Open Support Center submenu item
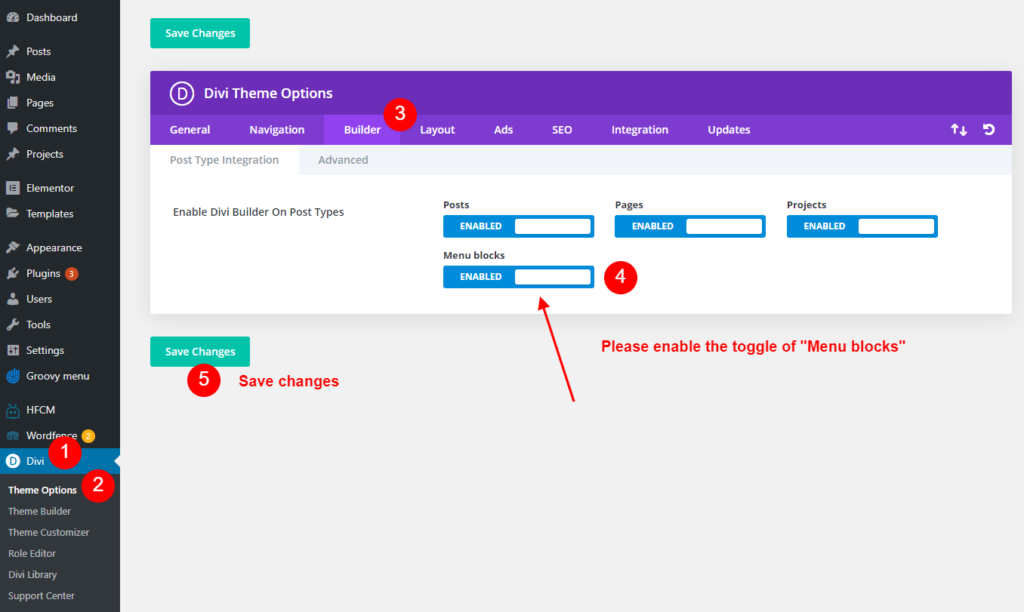1024x612 pixels. [41, 596]
